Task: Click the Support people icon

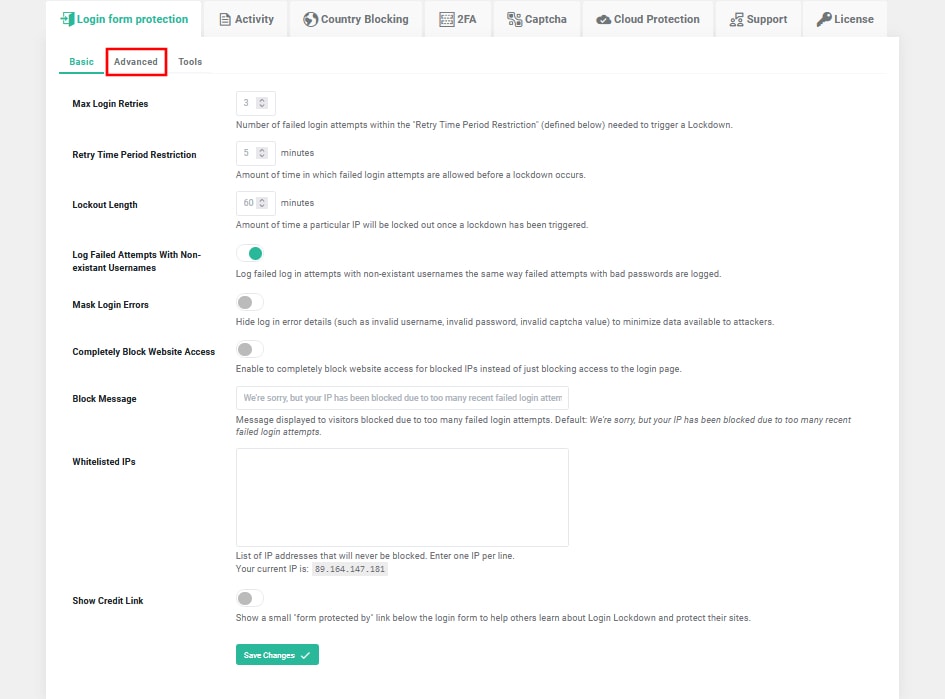Action: 736,20
